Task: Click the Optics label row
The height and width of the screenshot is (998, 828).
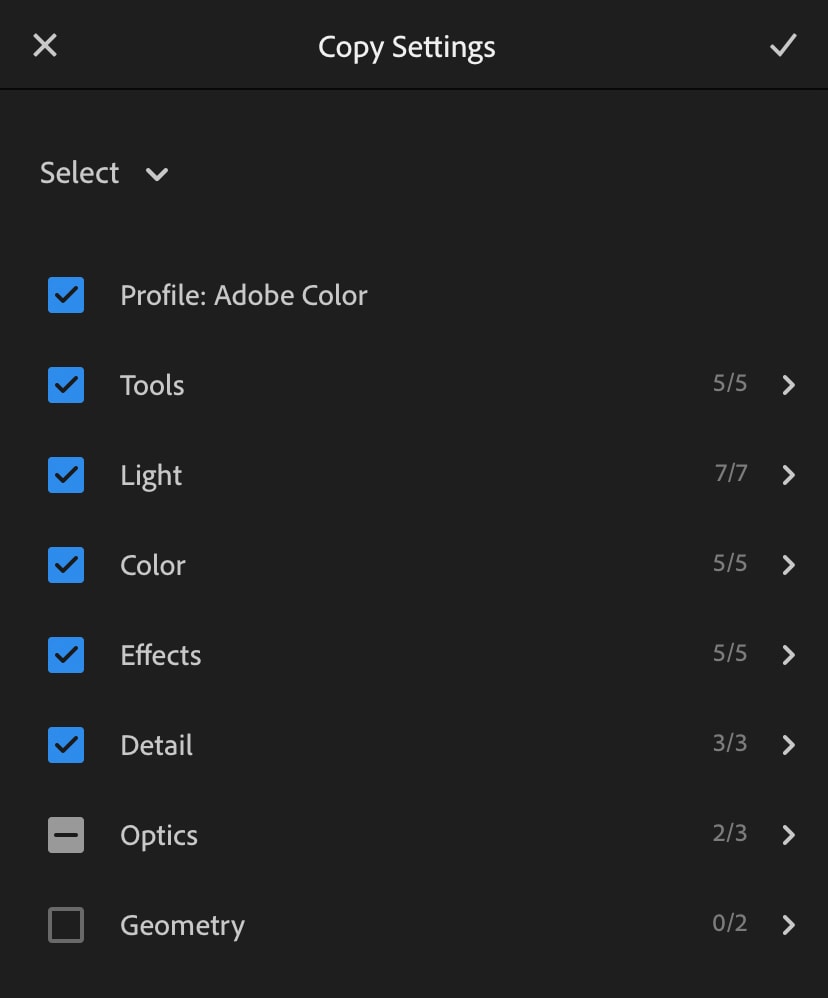Action: [414, 835]
